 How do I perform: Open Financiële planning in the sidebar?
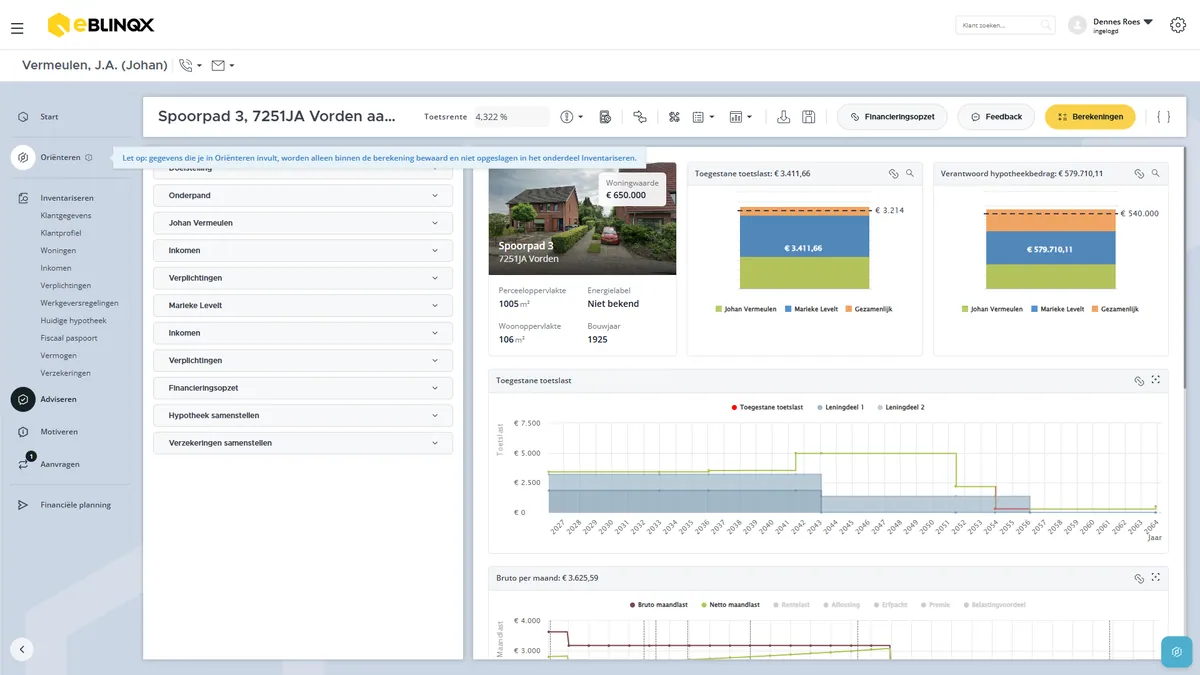[75, 505]
